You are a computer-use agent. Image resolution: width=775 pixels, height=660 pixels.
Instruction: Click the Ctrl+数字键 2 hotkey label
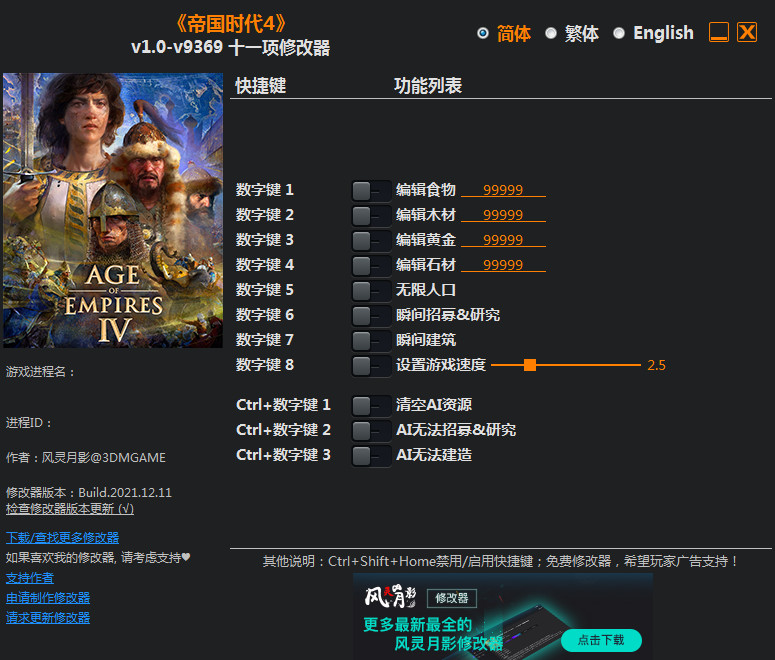click(x=283, y=430)
